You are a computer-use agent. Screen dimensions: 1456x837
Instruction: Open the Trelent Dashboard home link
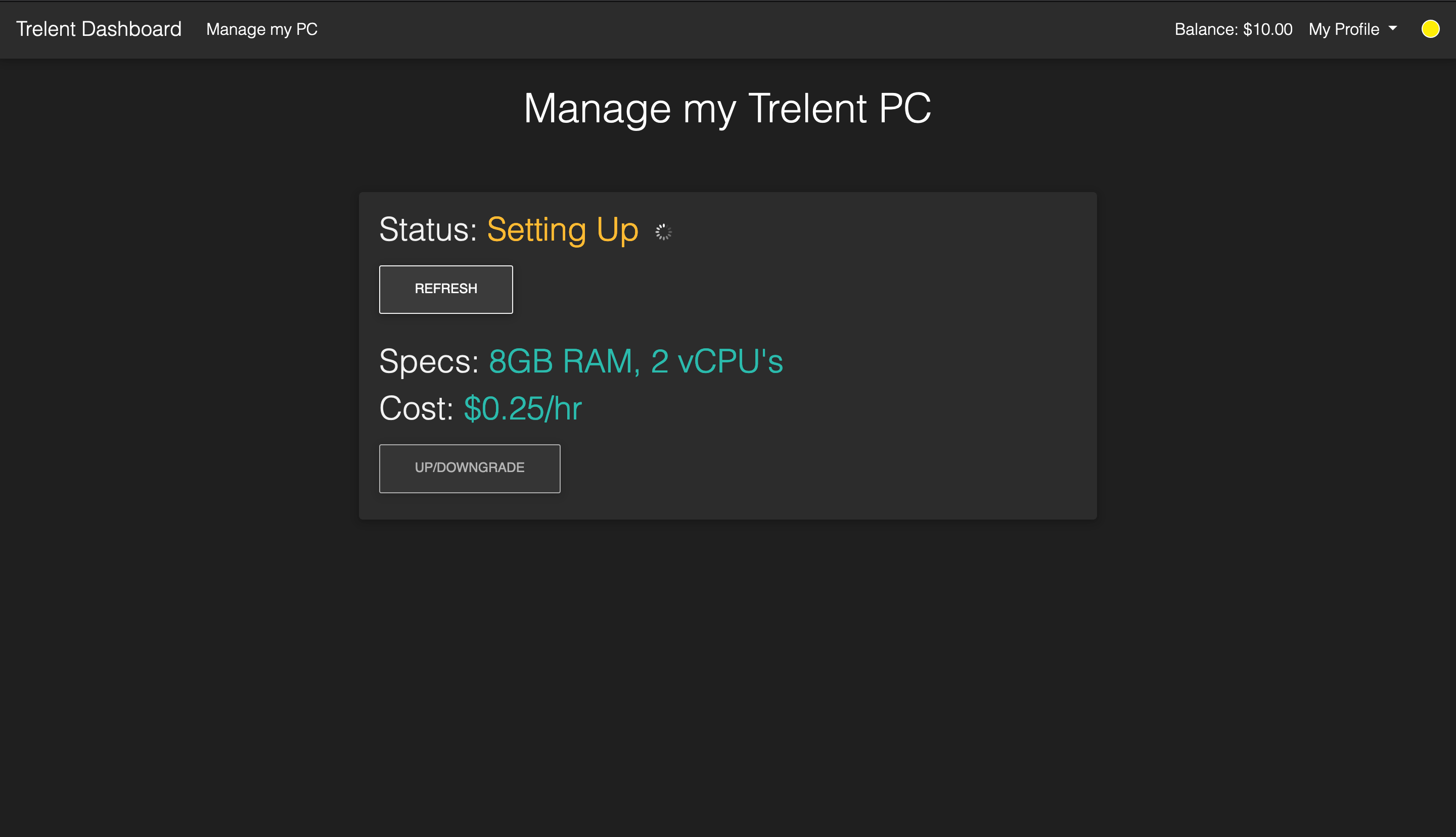pos(98,29)
